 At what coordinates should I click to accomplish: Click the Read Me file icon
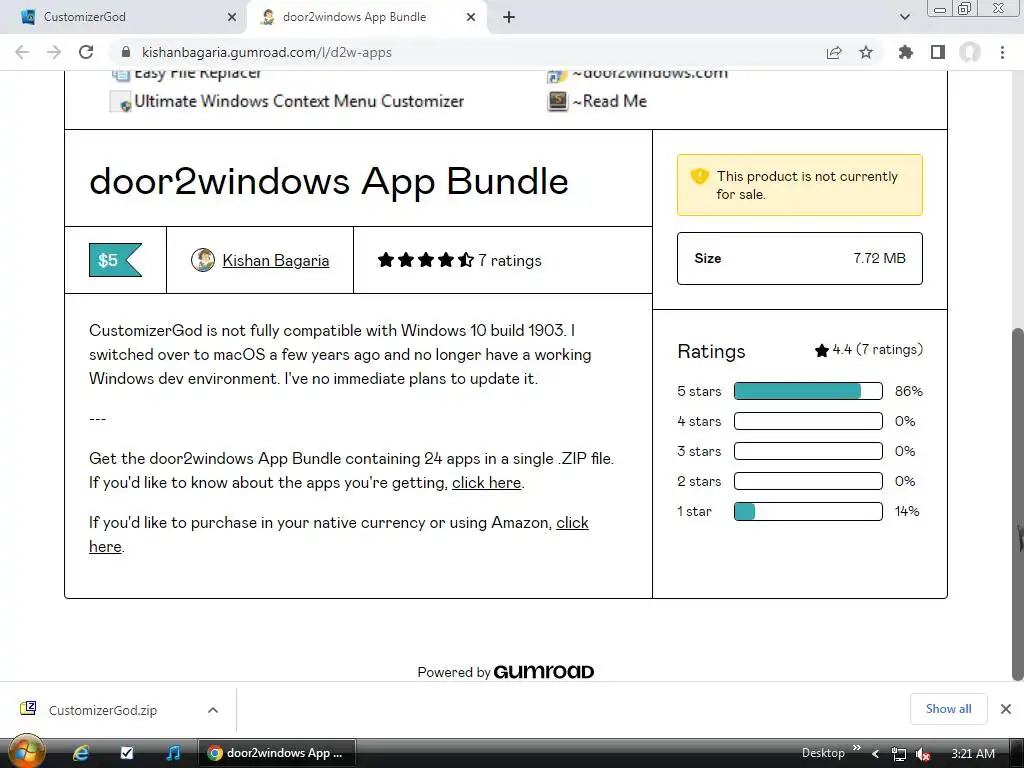click(x=557, y=101)
